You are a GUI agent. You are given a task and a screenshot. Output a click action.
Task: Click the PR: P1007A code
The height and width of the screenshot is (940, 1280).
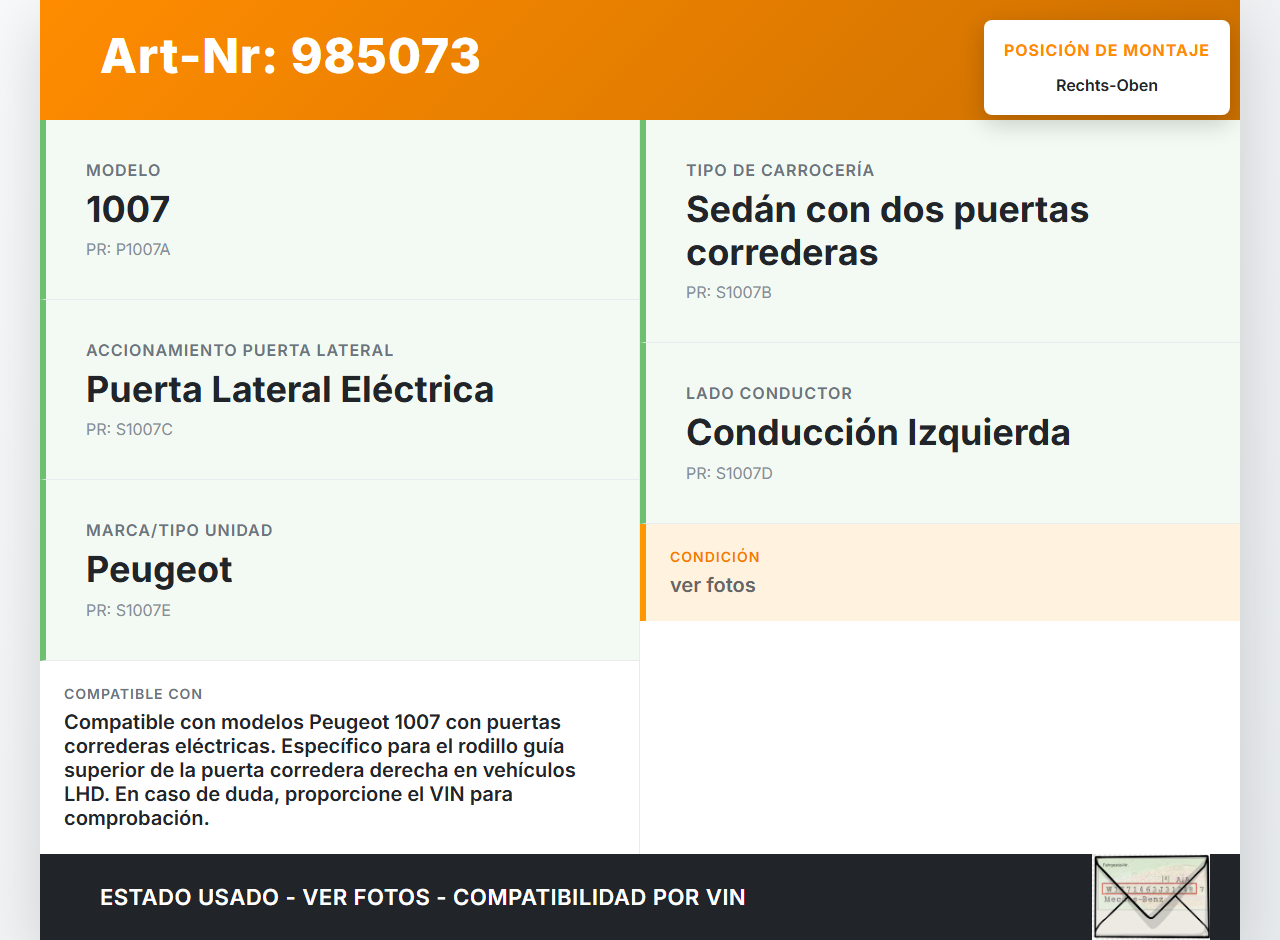128,250
